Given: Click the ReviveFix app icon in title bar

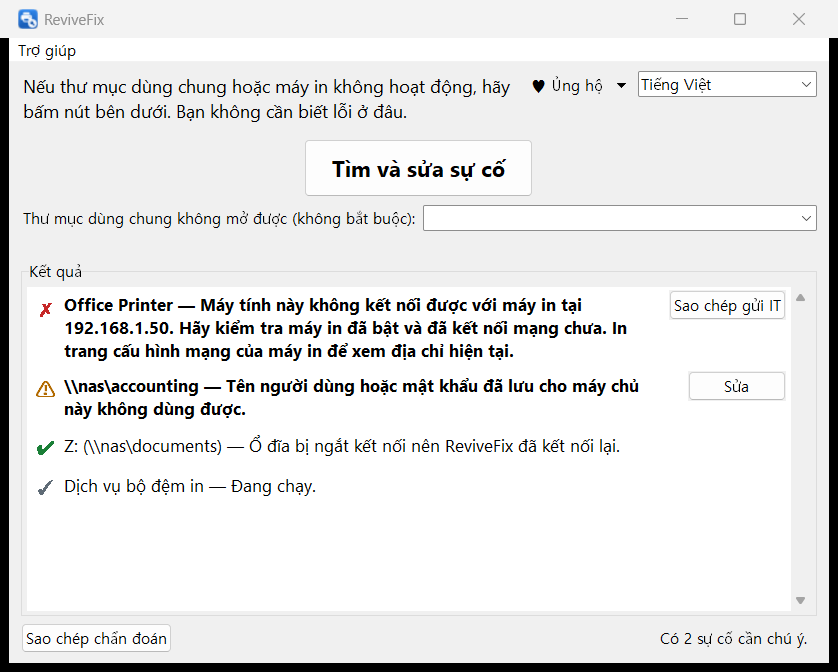Looking at the screenshot, I should click(28, 19).
